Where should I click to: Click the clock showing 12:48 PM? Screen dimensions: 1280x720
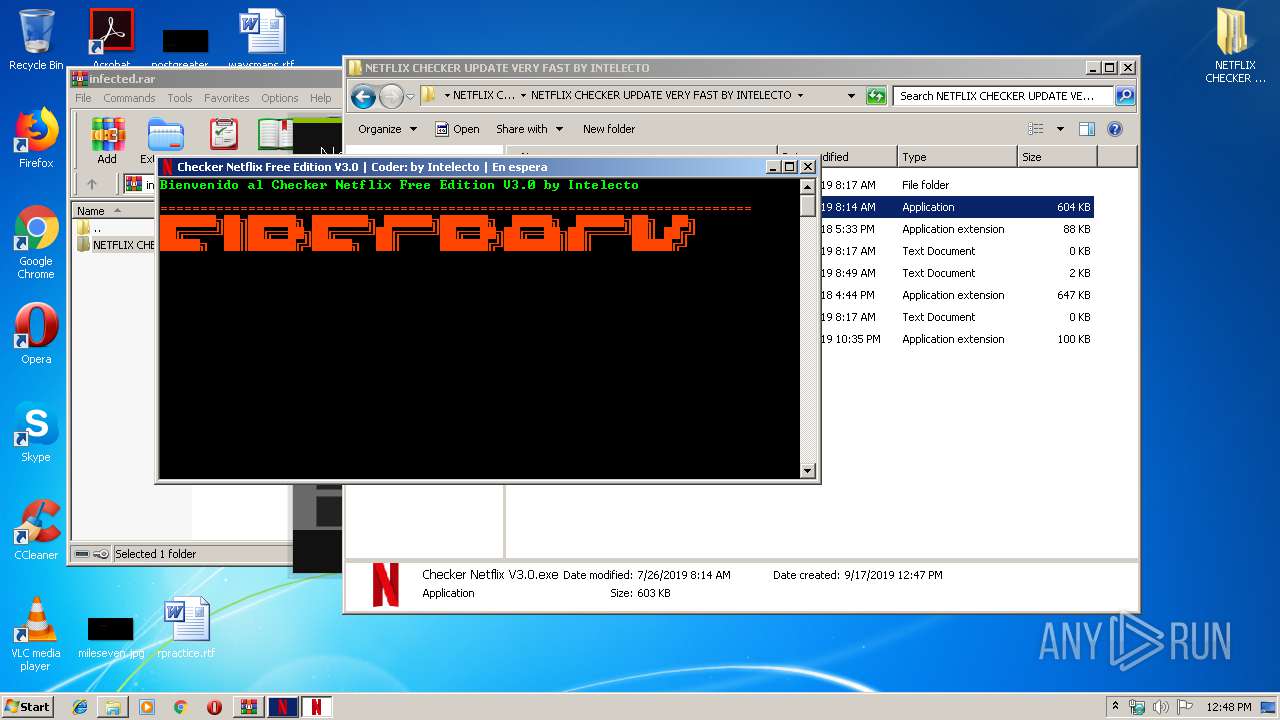pyautogui.click(x=1228, y=707)
